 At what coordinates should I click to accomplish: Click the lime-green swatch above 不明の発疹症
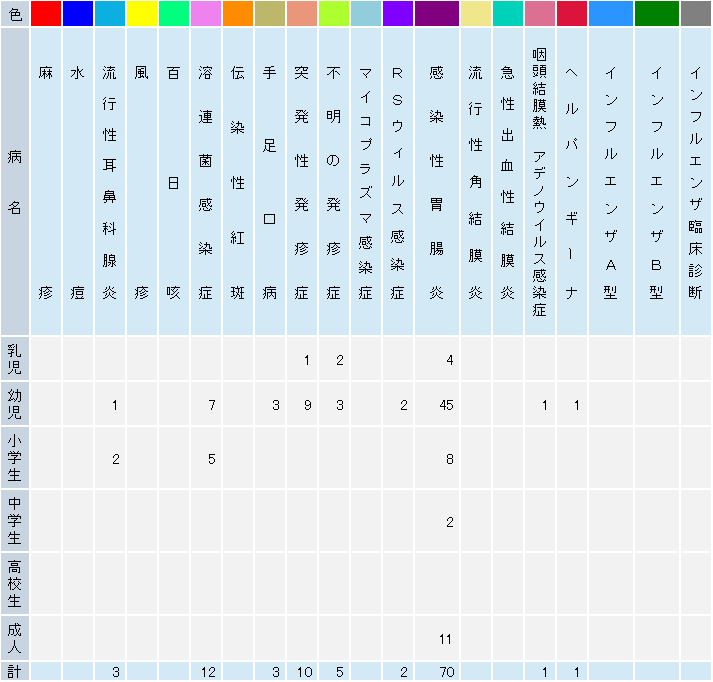coord(334,14)
